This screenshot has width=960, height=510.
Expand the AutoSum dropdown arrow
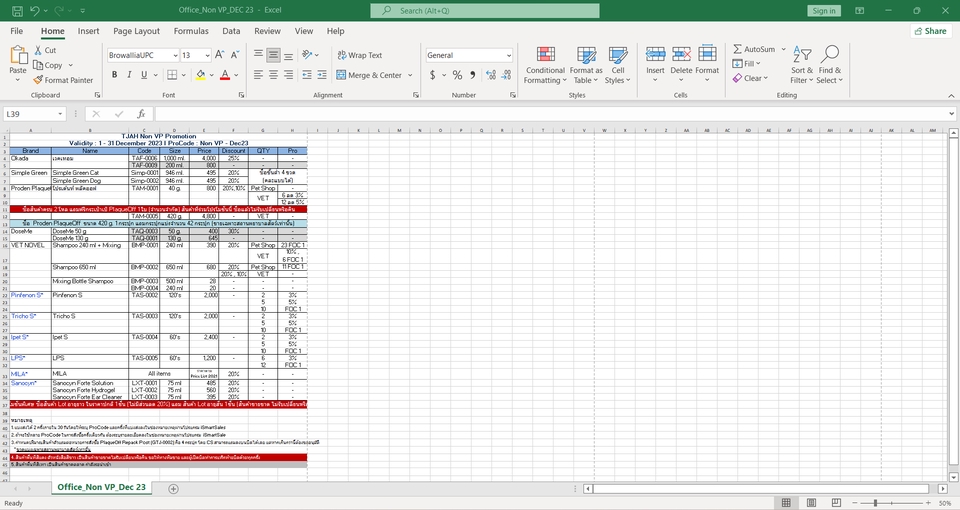(x=783, y=49)
